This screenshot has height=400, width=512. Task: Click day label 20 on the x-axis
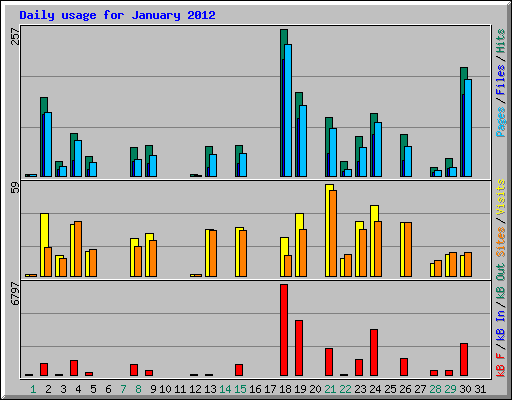click(x=315, y=389)
